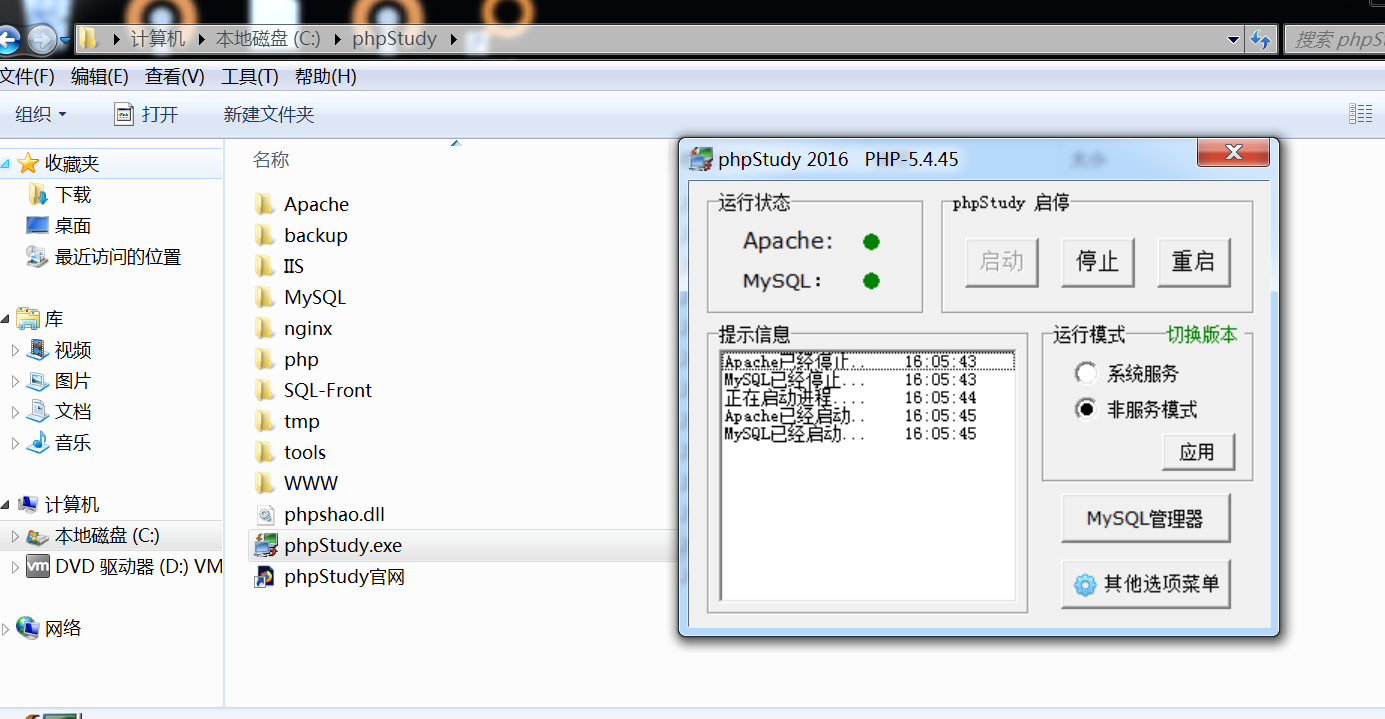This screenshot has height=719, width=1385.
Task: Click the forward navigation arrow
Action: [x=42, y=40]
